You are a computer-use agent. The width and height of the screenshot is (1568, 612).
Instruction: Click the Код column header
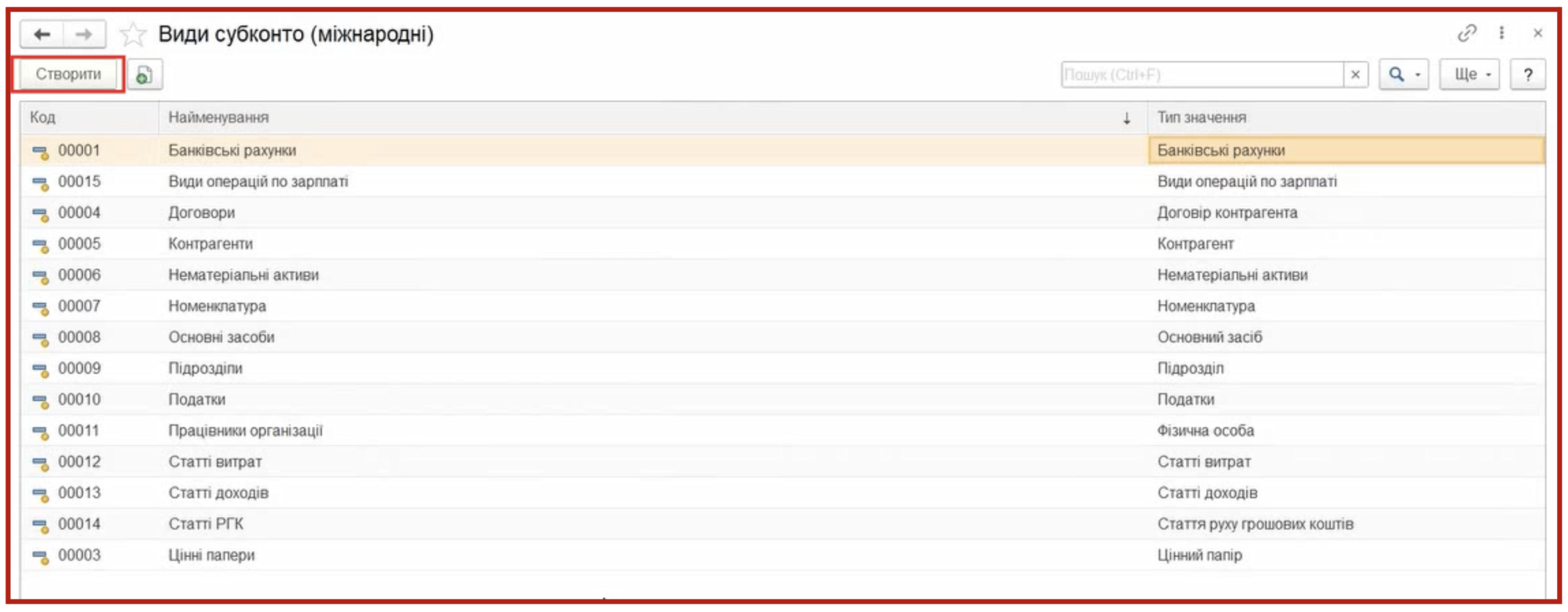[90, 118]
